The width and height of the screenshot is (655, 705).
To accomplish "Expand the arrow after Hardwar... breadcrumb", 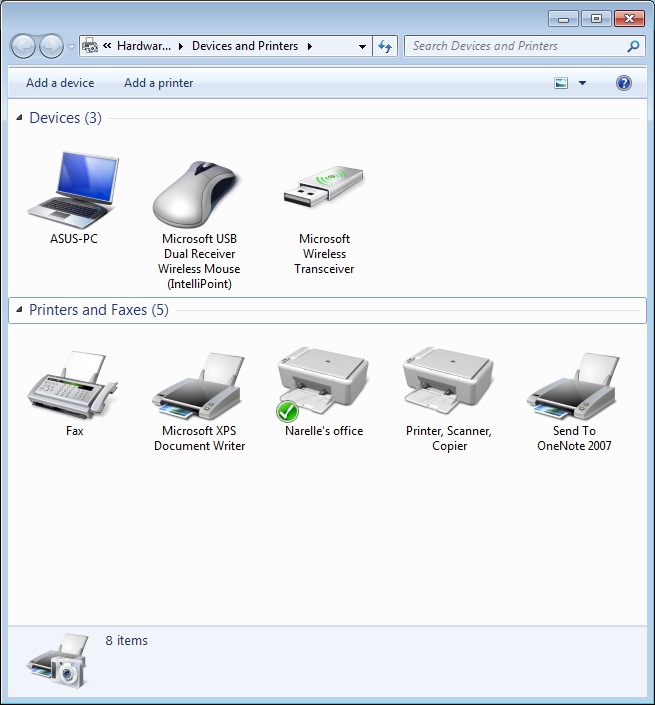I will pyautogui.click(x=181, y=46).
